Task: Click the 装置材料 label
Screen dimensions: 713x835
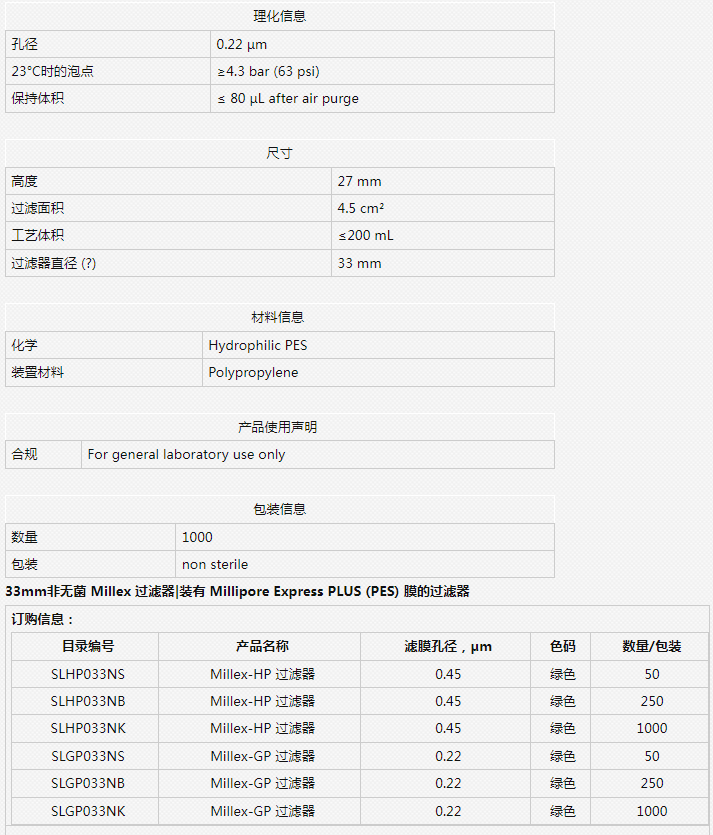Action: point(37,372)
